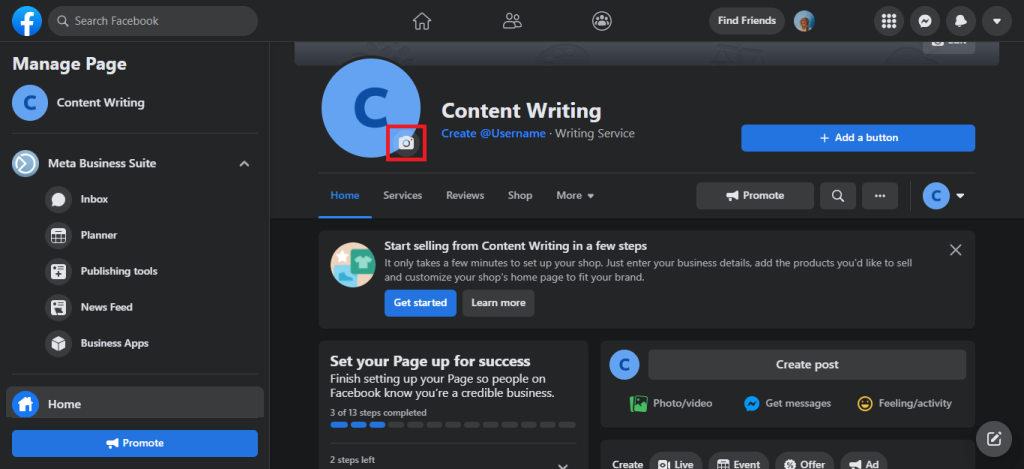Open the post-as Page identity dropdown
The image size is (1024, 469).
point(944,195)
